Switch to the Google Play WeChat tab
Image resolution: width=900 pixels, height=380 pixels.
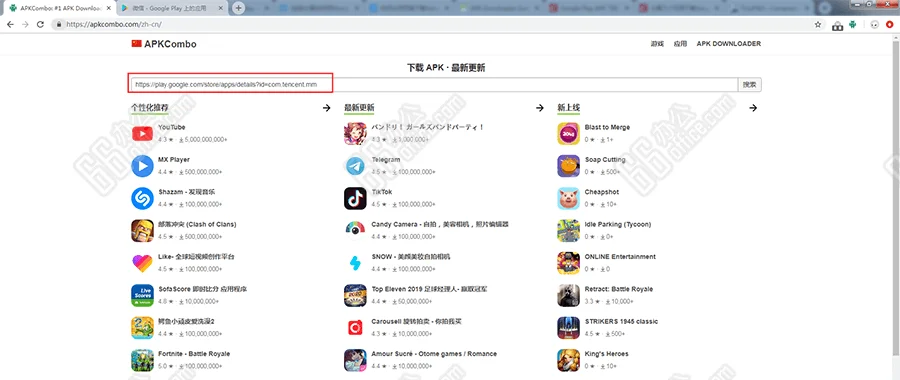(171, 8)
